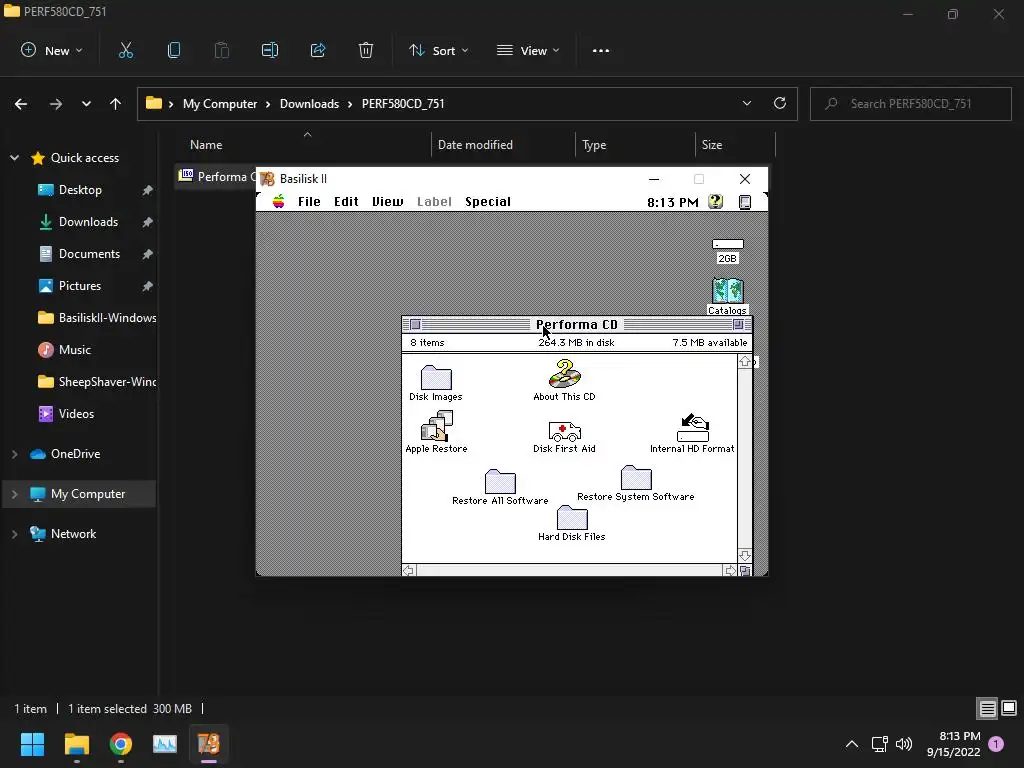
Task: Select the 2GB disk icon on Mac desktop
Action: coord(728,250)
